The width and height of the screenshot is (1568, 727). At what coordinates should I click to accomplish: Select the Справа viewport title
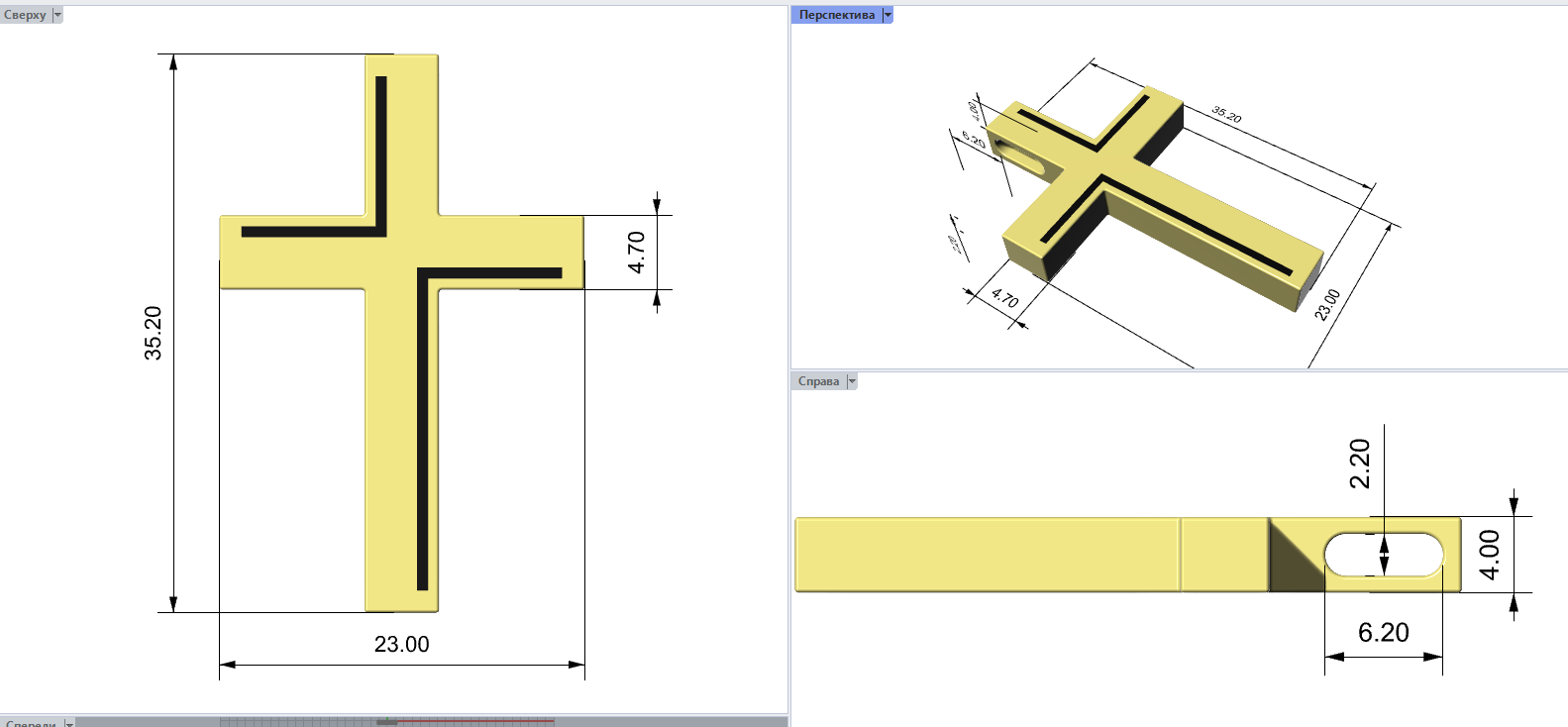pyautogui.click(x=818, y=381)
